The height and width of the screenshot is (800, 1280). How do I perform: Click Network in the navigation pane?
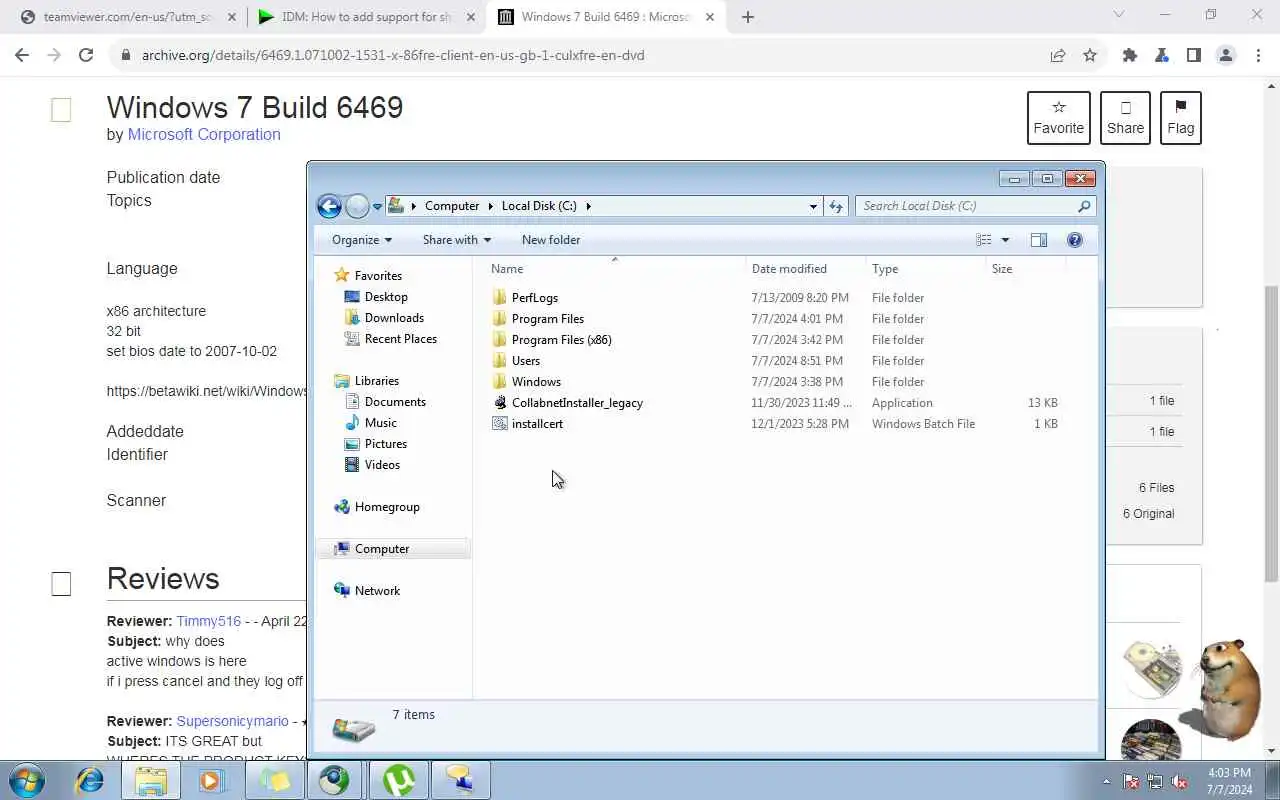coord(377,591)
